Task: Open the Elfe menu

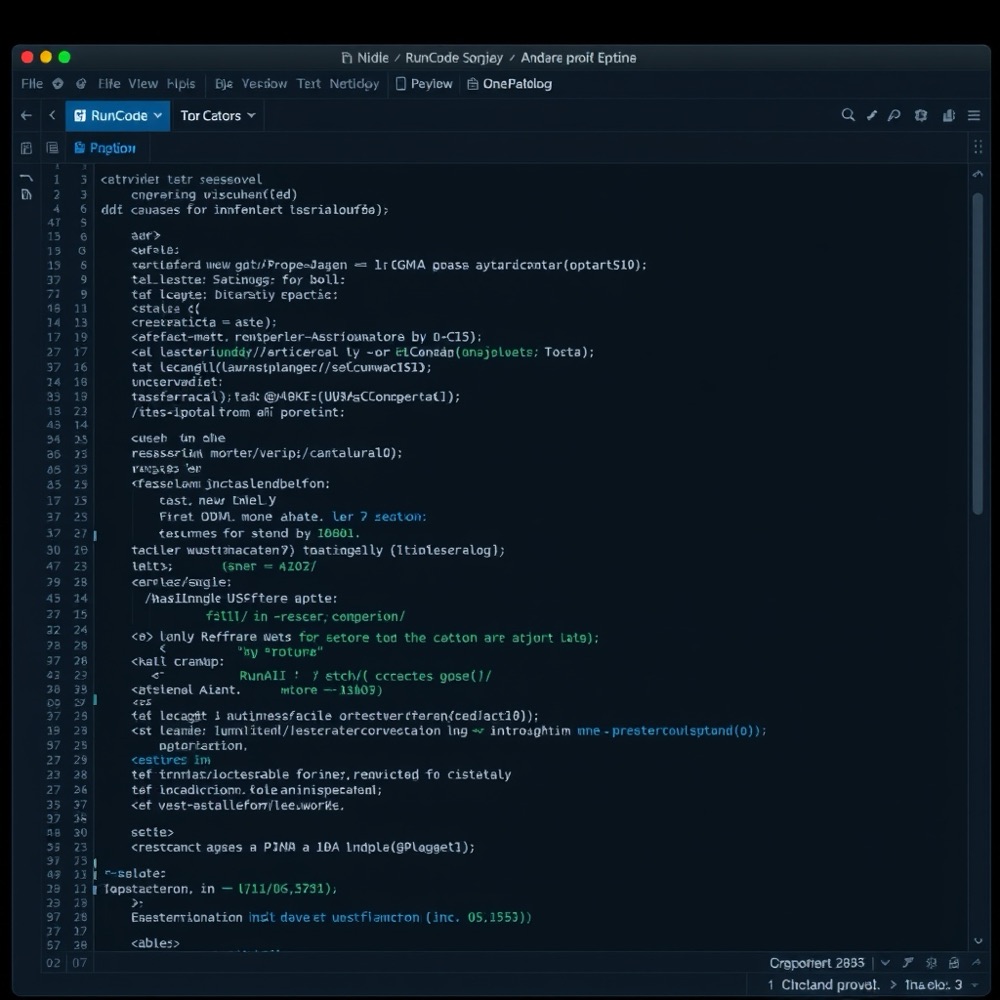Action: [x=109, y=84]
